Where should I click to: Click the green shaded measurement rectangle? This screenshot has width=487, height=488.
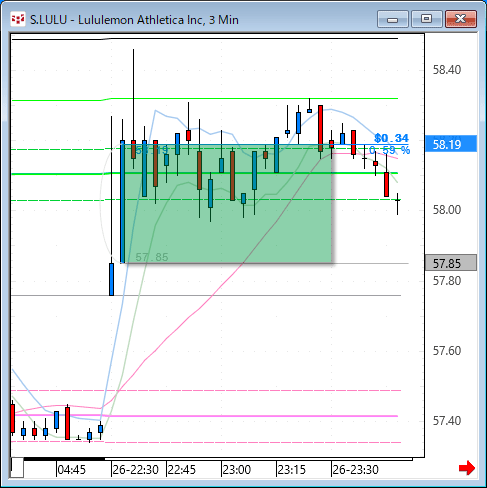pyautogui.click(x=227, y=204)
